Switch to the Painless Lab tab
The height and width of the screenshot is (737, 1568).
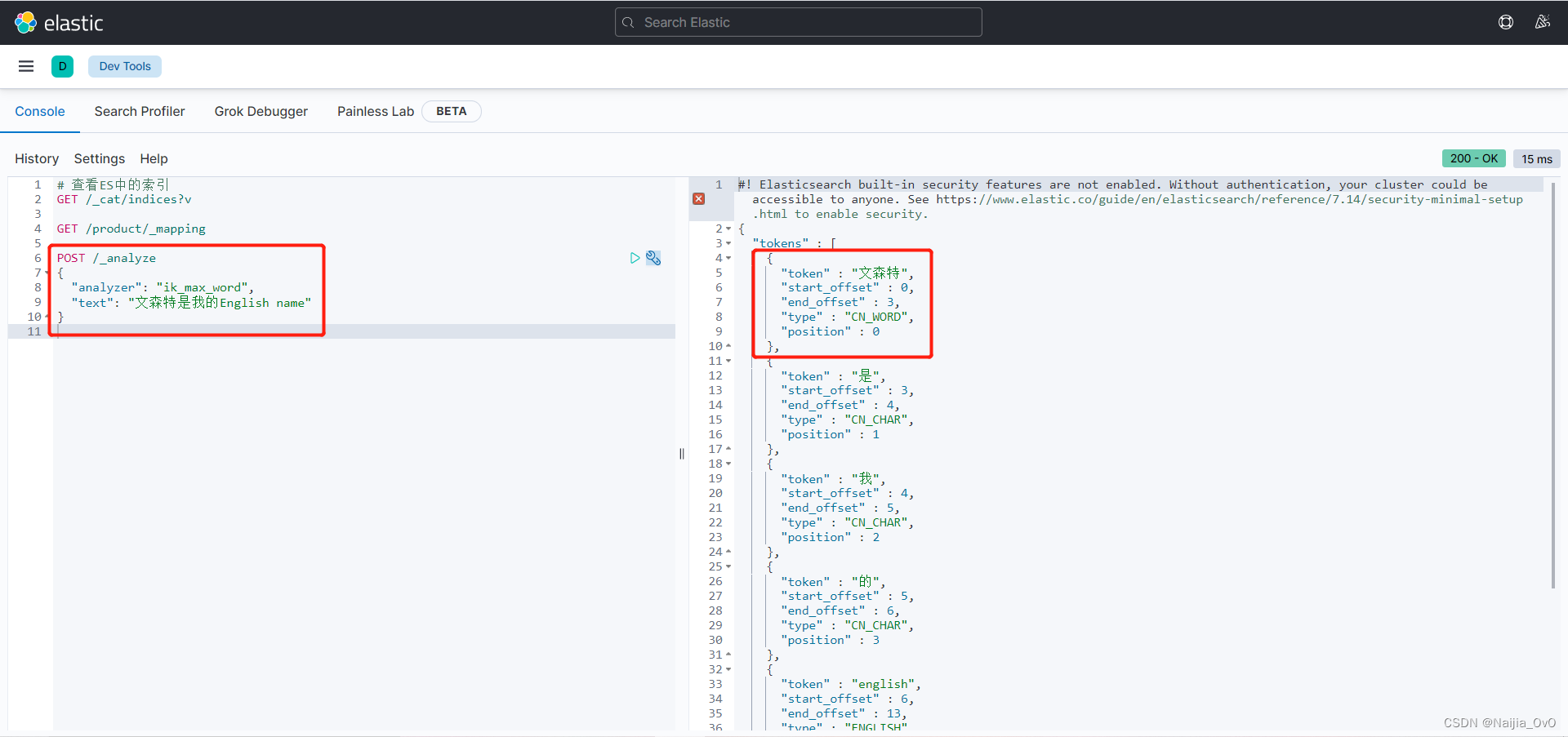(x=376, y=111)
